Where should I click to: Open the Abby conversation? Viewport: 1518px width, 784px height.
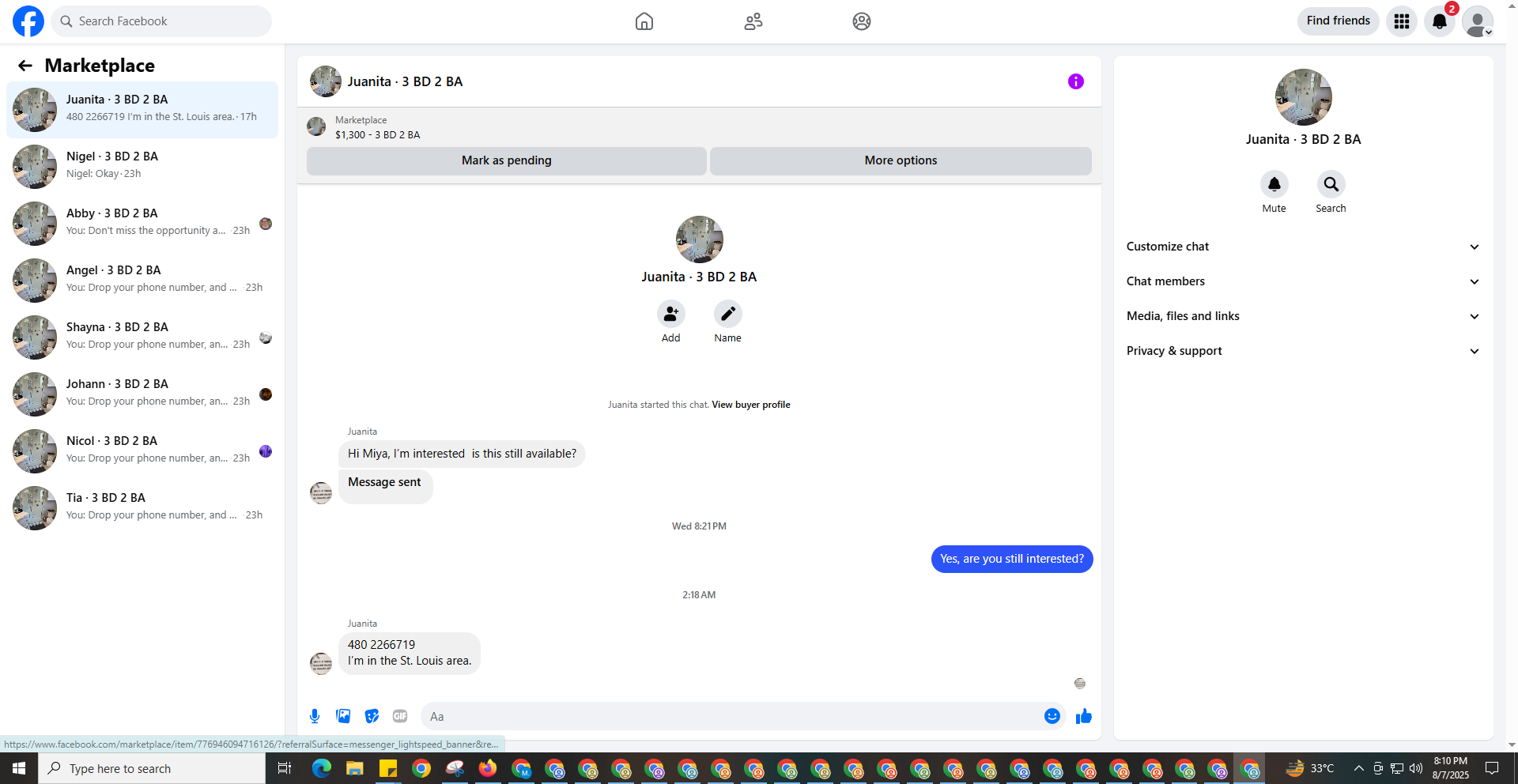click(142, 224)
